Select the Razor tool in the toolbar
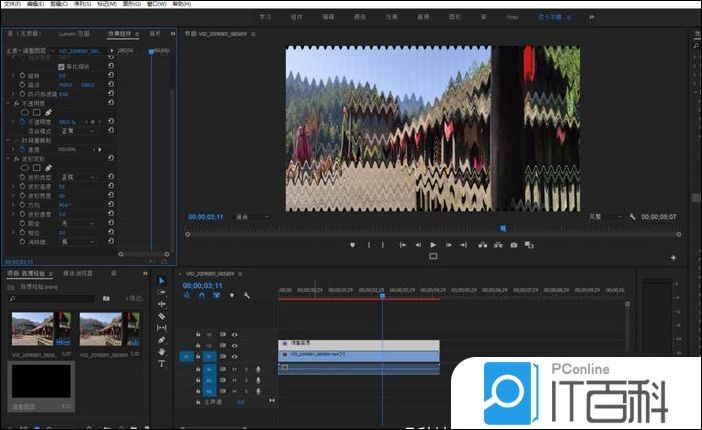The height and width of the screenshot is (430, 702). tap(161, 316)
